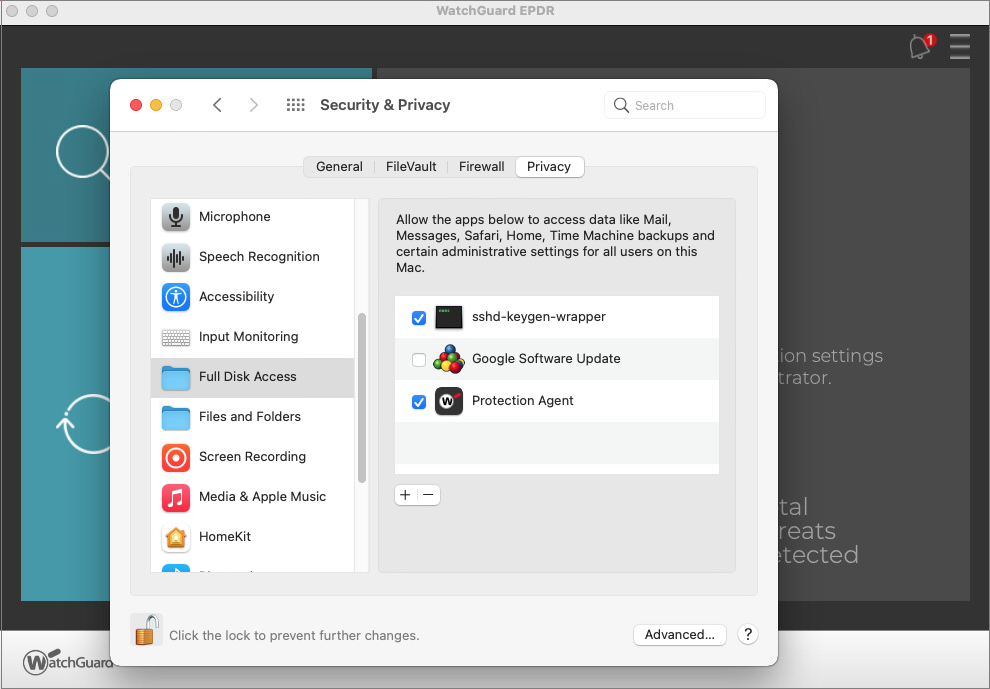Click the back navigation chevron
The width and height of the screenshot is (990, 689).
pos(218,104)
